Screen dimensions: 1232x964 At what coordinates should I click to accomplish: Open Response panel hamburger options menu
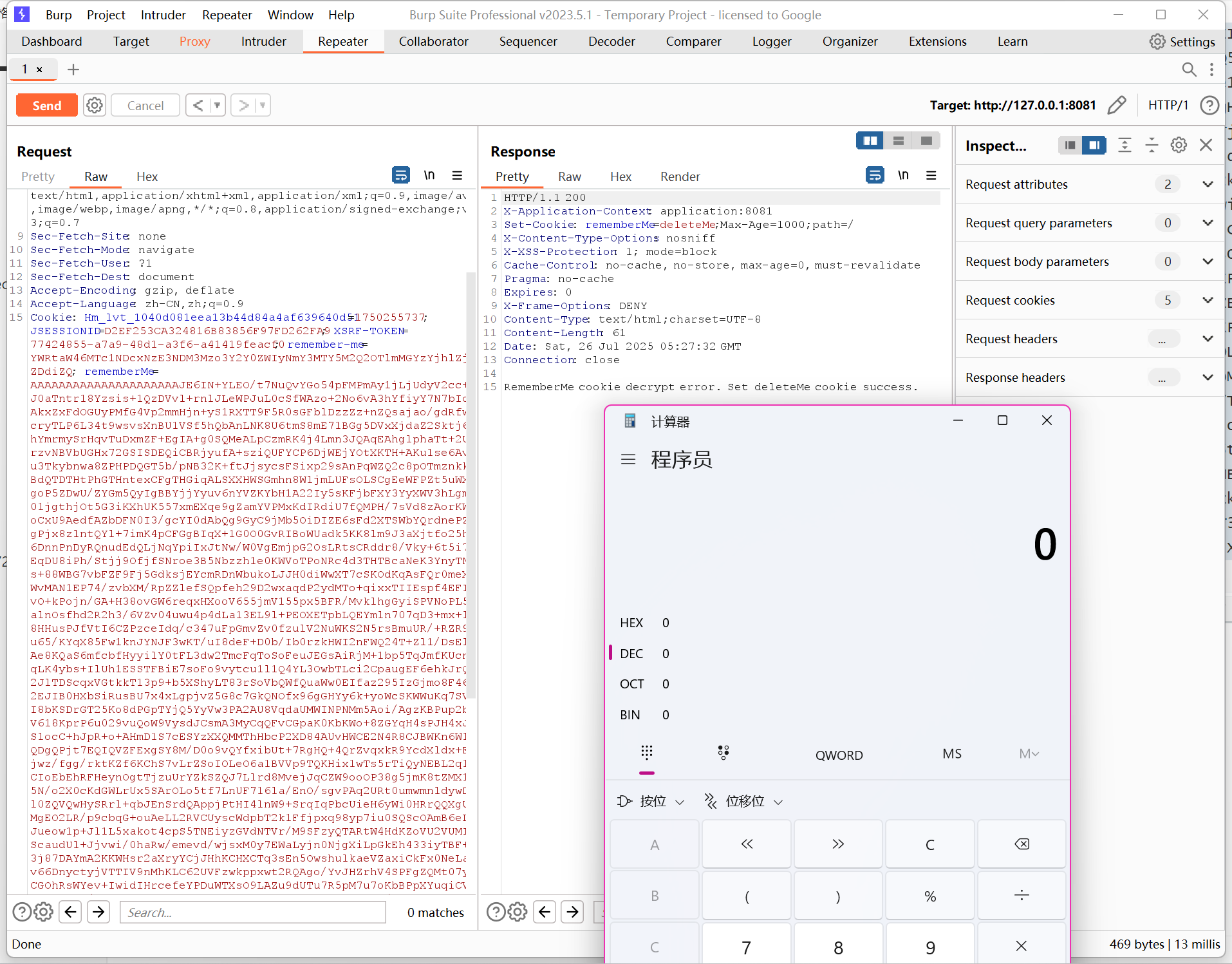(931, 175)
